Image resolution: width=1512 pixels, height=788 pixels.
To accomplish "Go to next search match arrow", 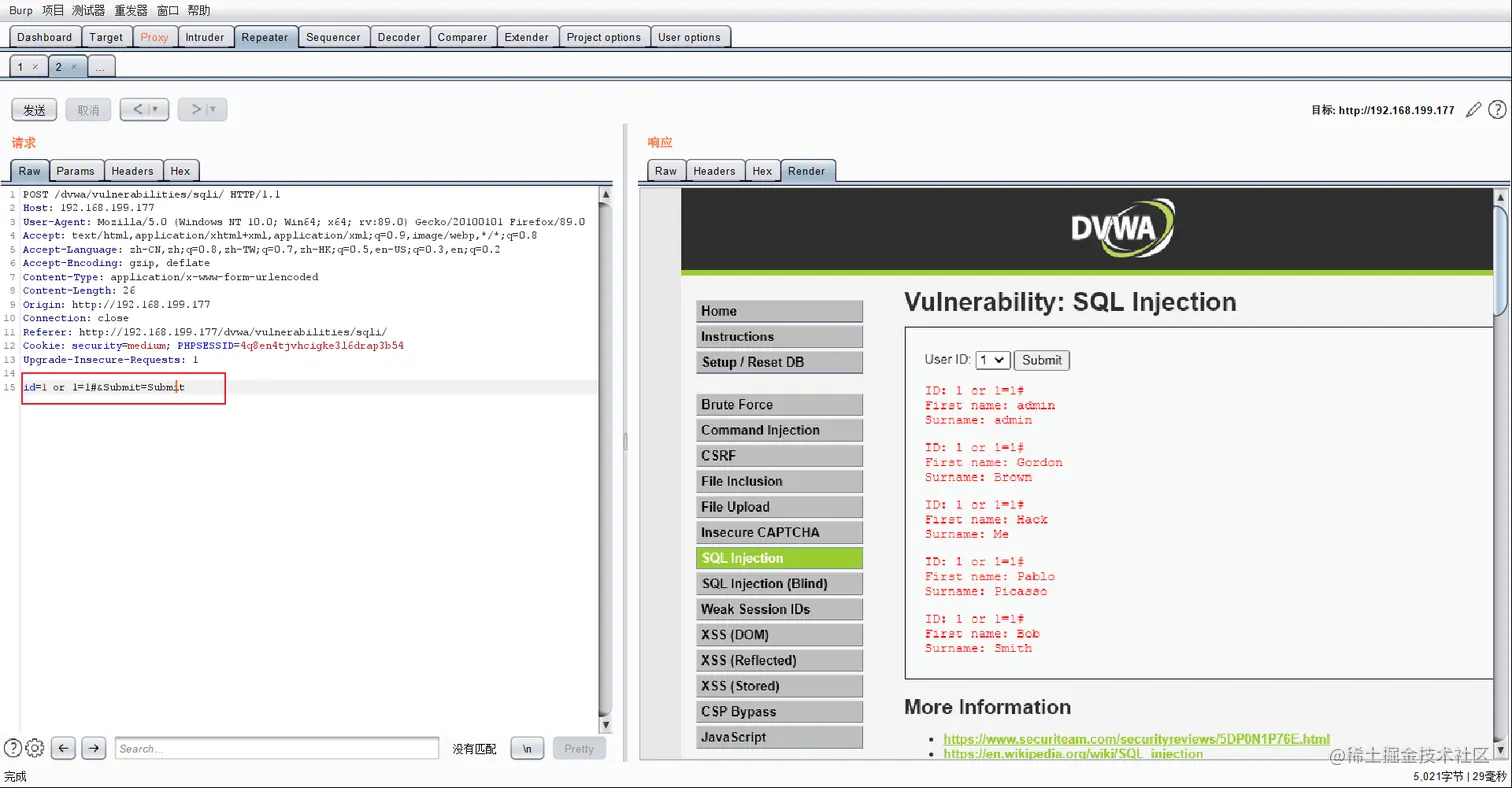I will pos(94,747).
